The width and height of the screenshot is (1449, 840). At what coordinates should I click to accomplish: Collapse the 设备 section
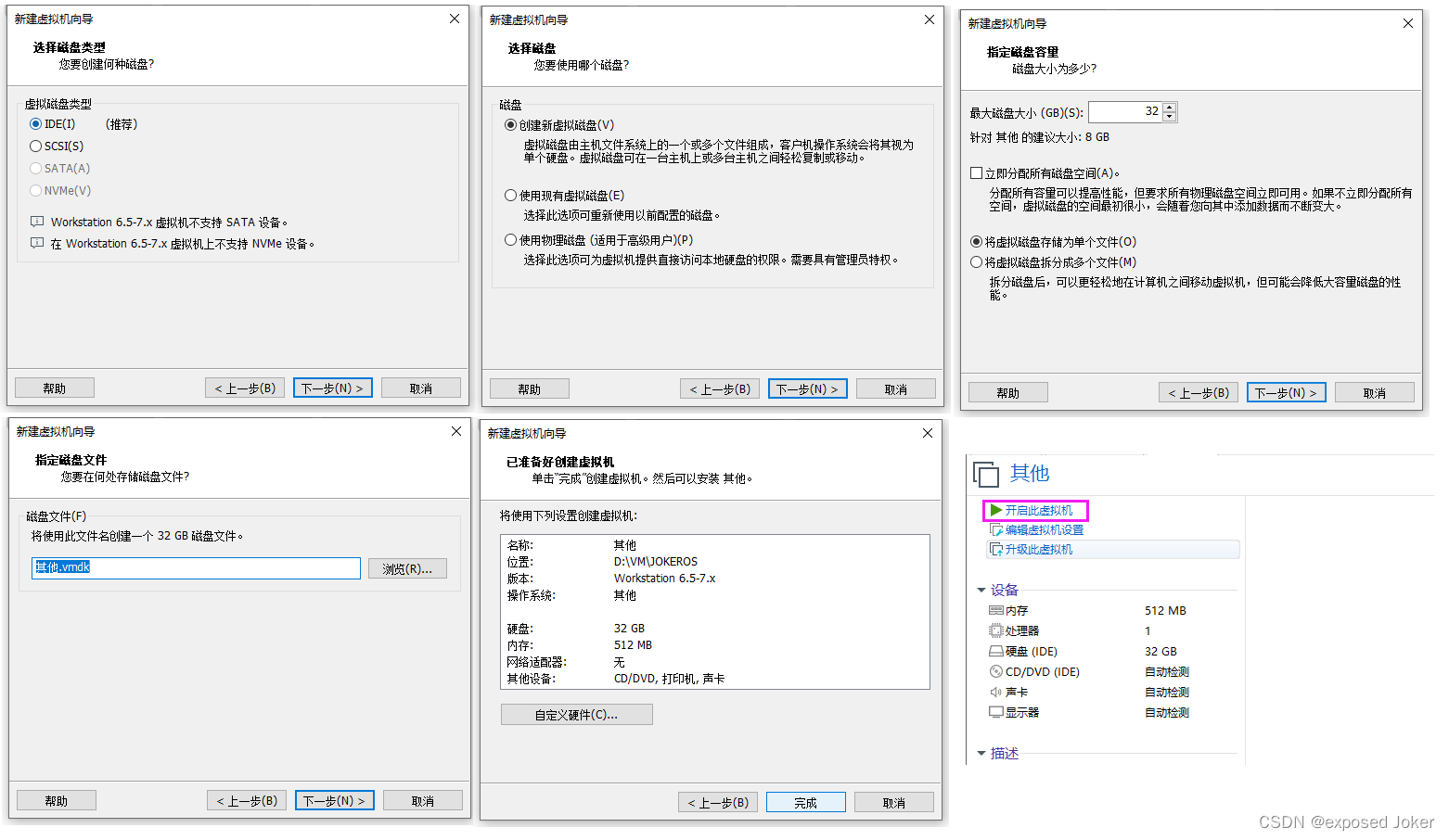click(x=981, y=591)
